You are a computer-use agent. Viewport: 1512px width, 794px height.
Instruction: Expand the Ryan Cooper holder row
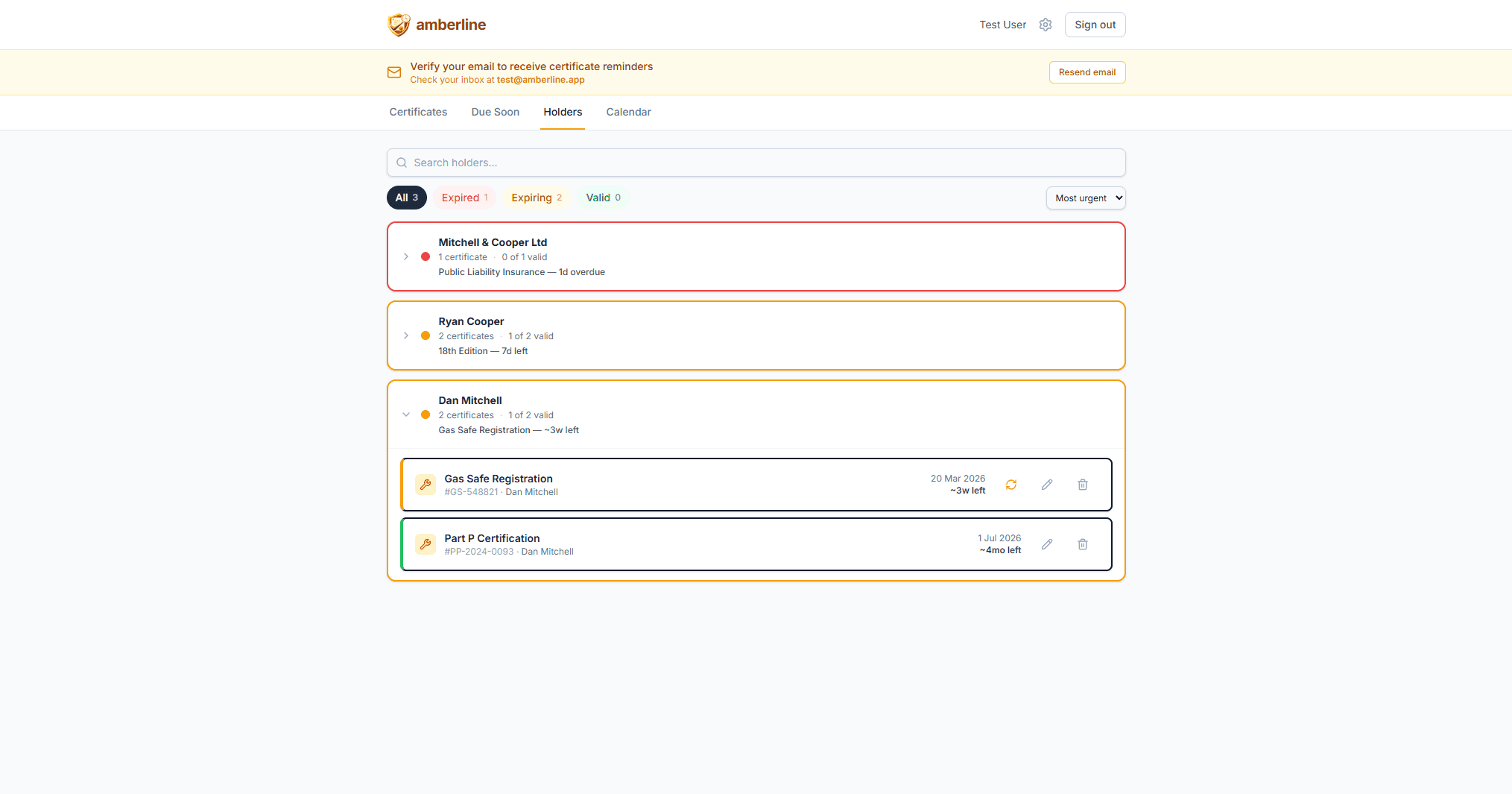(x=406, y=335)
